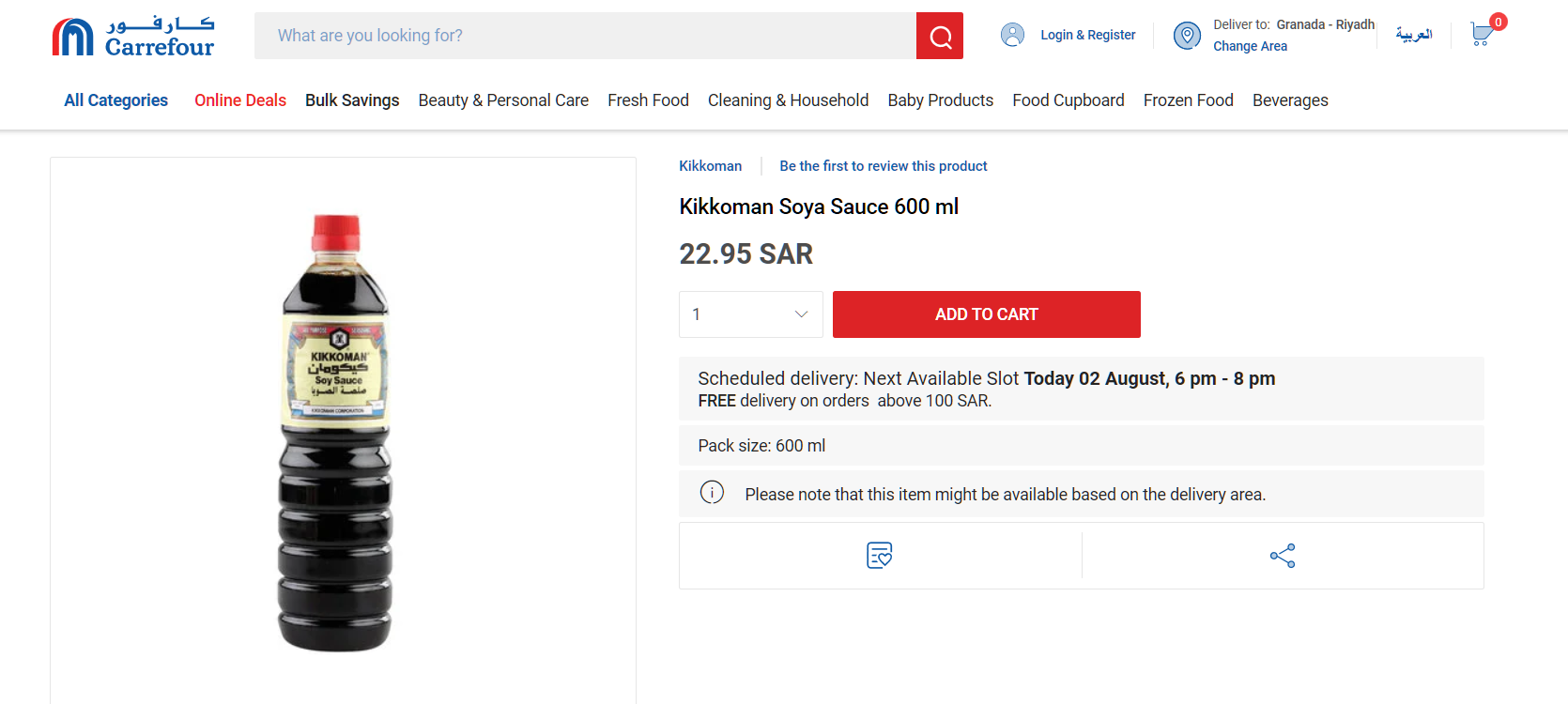Open the Beverages category
The width and height of the screenshot is (1568, 704).
coord(1289,100)
